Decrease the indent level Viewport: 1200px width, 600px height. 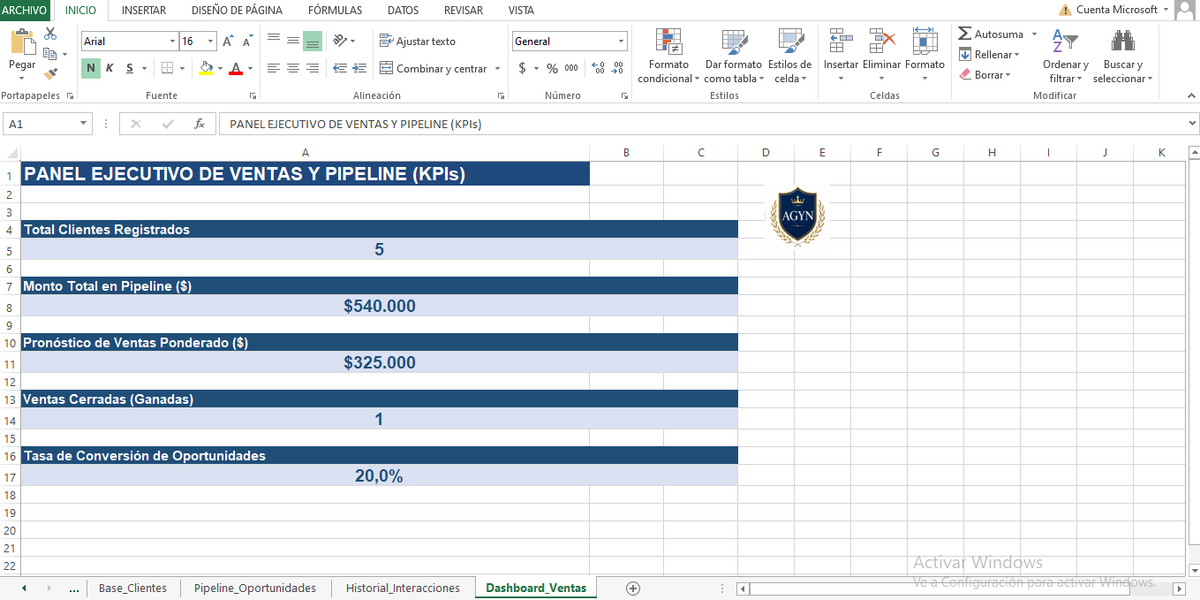click(340, 68)
